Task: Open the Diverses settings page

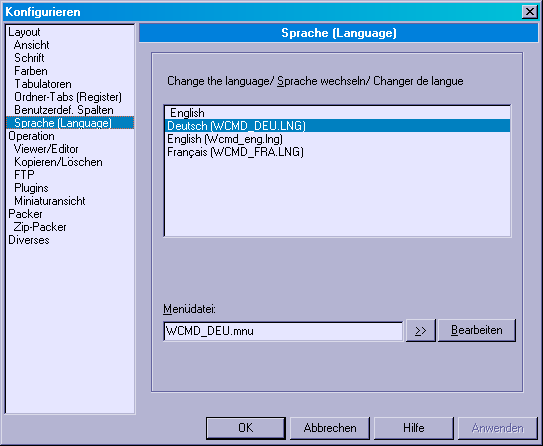Action: tap(29, 240)
